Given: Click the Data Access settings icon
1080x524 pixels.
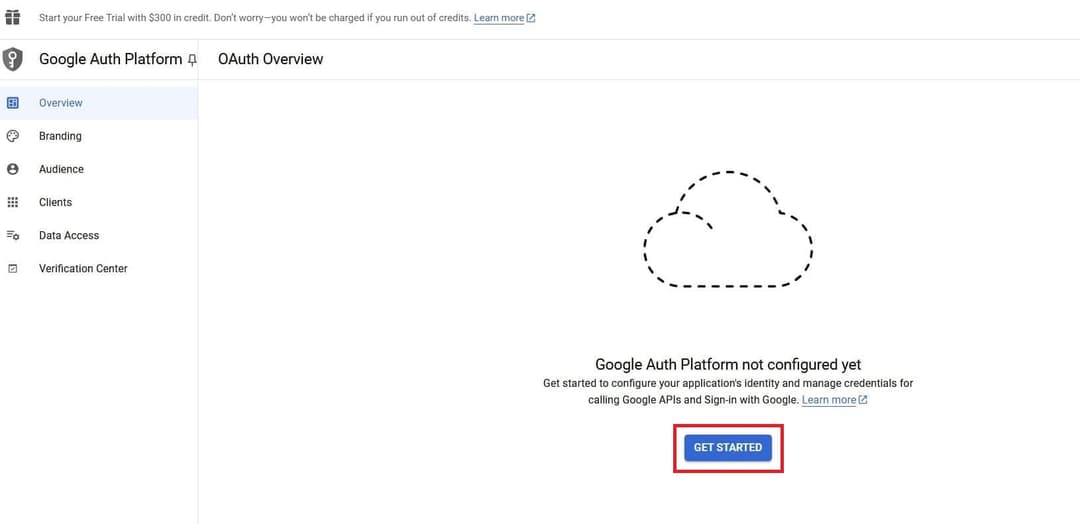Looking at the screenshot, I should pyautogui.click(x=13, y=235).
